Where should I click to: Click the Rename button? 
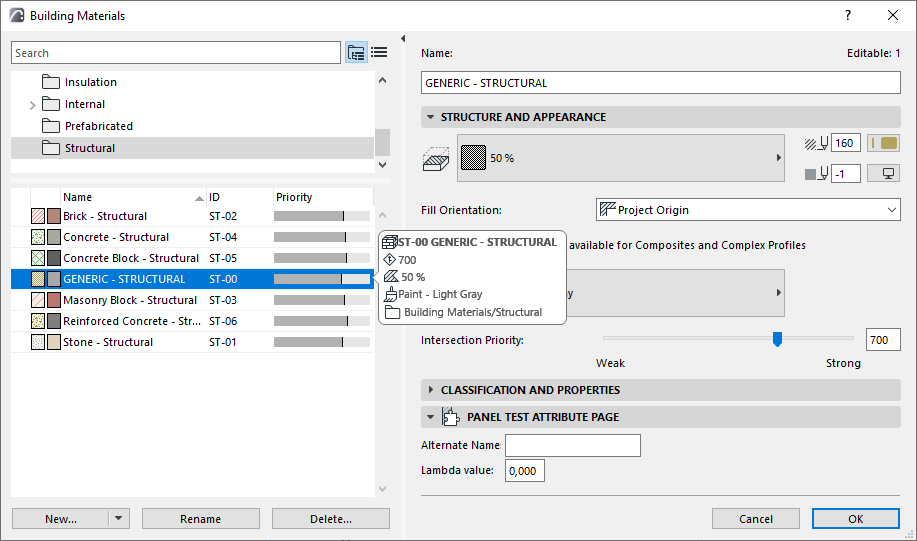coord(200,519)
